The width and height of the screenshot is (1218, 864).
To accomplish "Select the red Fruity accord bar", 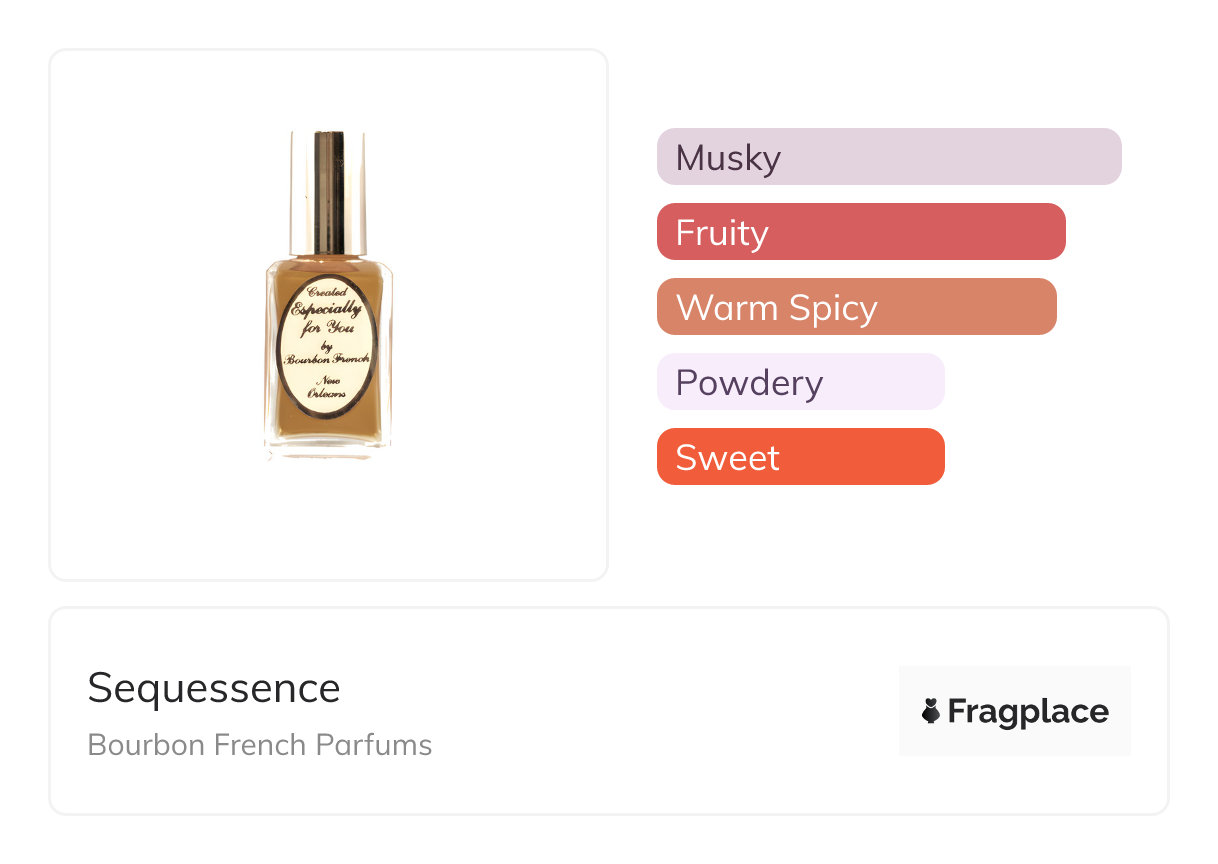I will (860, 232).
